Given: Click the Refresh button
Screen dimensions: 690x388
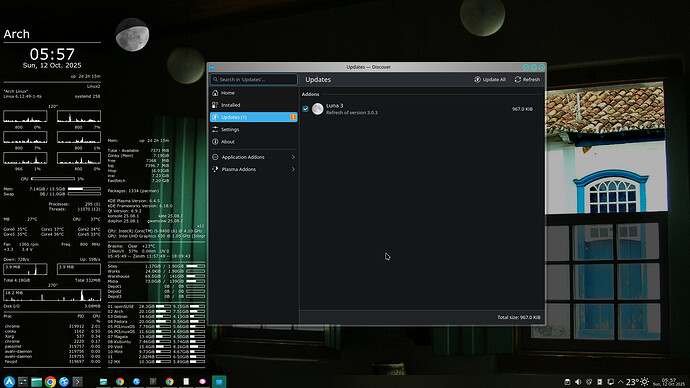Looking at the screenshot, I should pyautogui.click(x=527, y=80).
